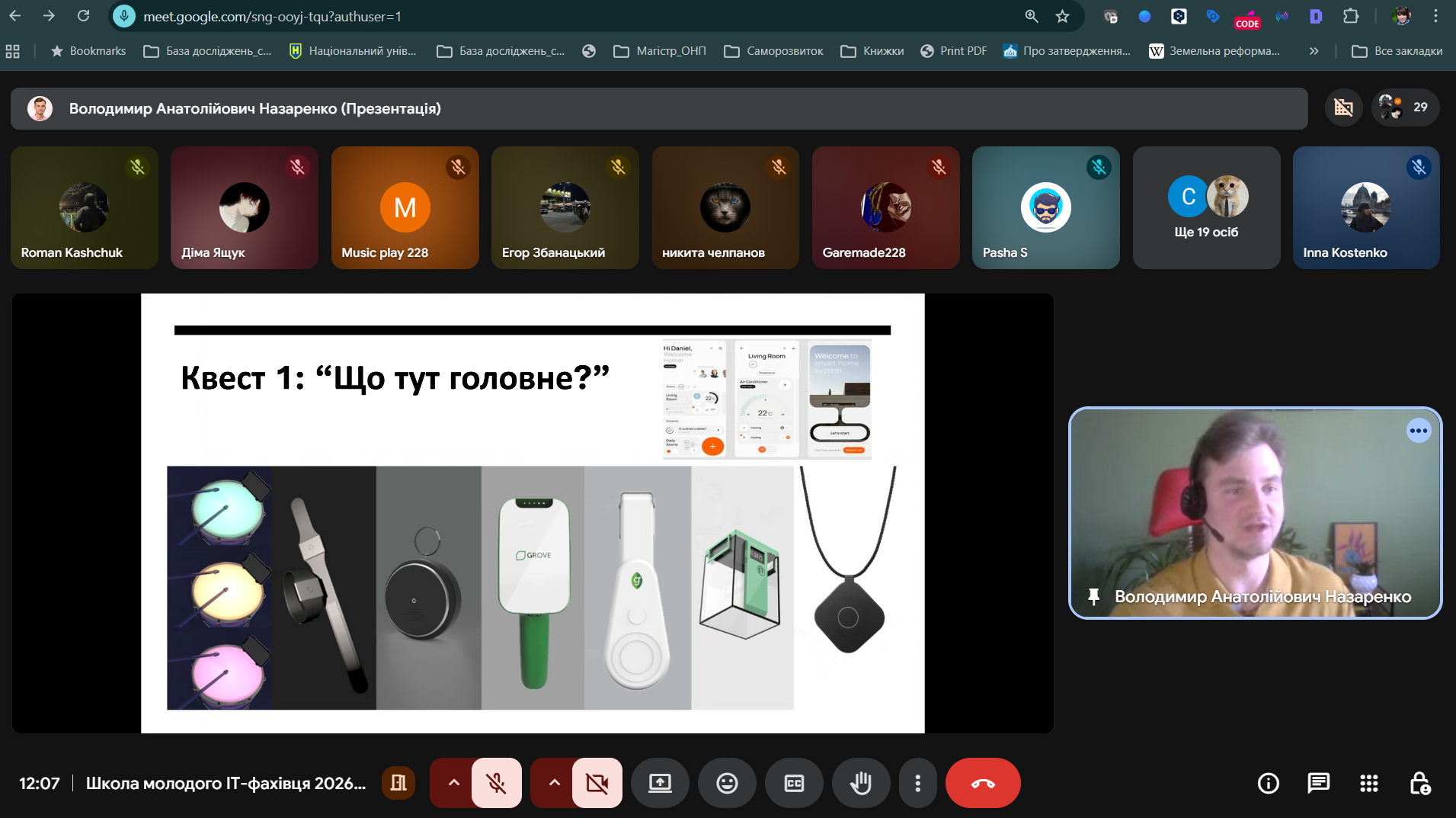Viewport: 1456px width, 818px height.
Task: Open the chat panel
Action: (x=1318, y=783)
